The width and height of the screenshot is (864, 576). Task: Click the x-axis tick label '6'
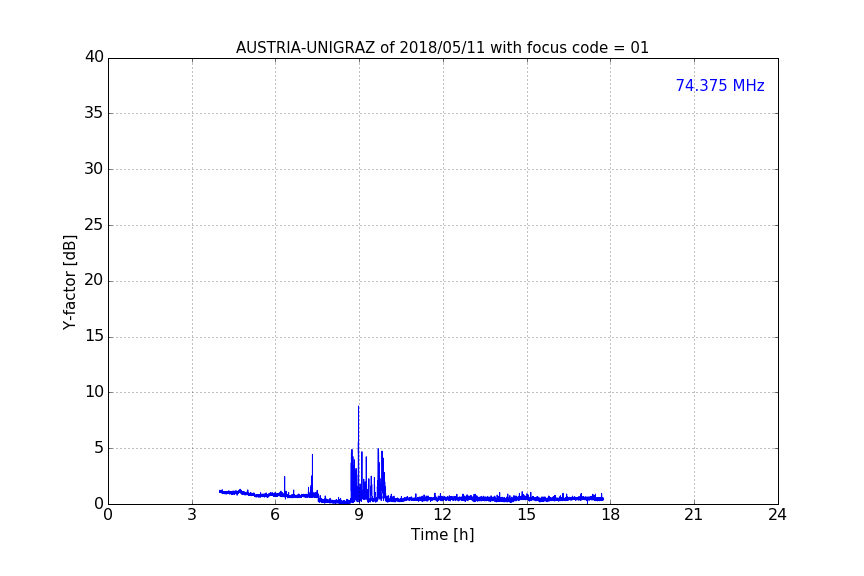(276, 515)
